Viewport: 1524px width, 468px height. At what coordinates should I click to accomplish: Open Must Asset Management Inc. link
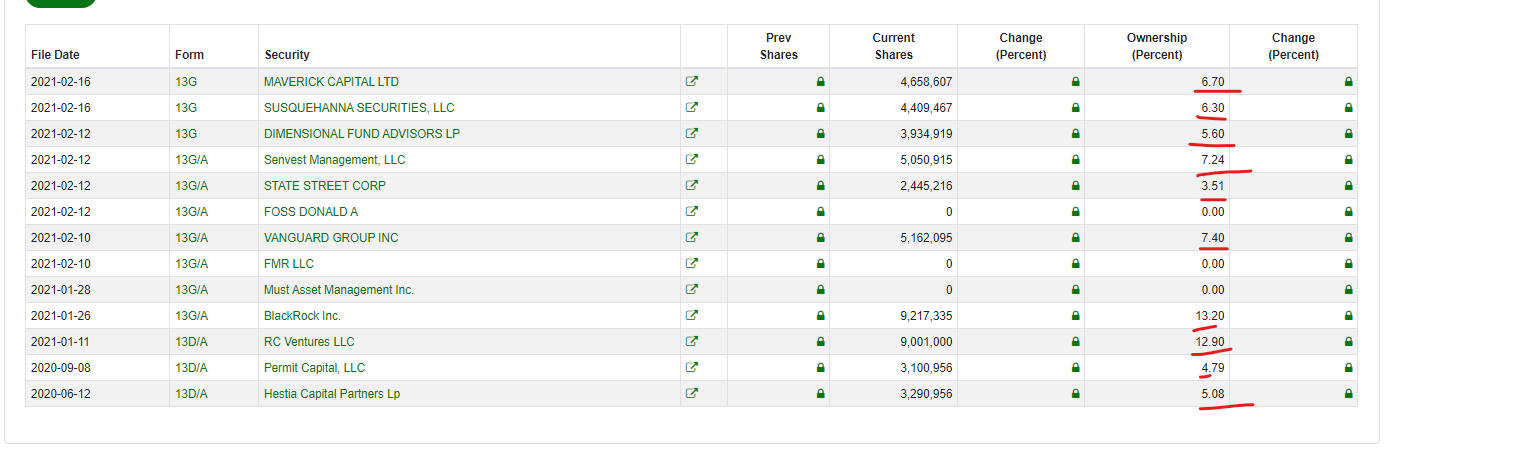[339, 290]
